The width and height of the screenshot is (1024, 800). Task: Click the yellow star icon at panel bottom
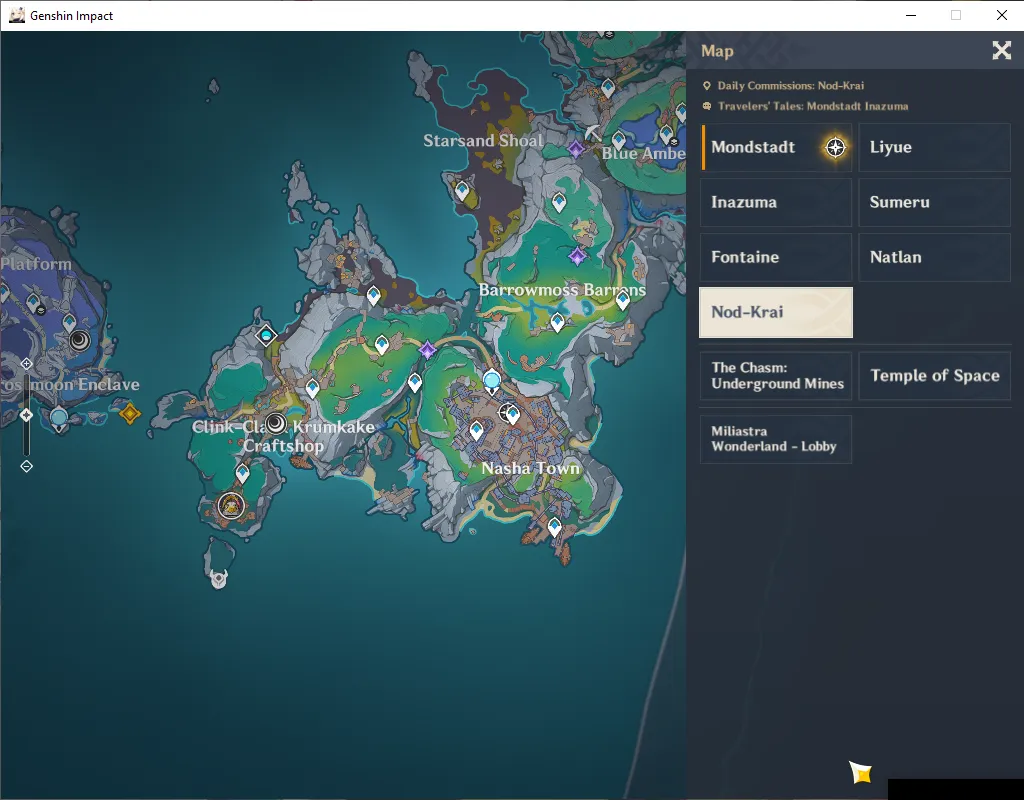point(861,773)
